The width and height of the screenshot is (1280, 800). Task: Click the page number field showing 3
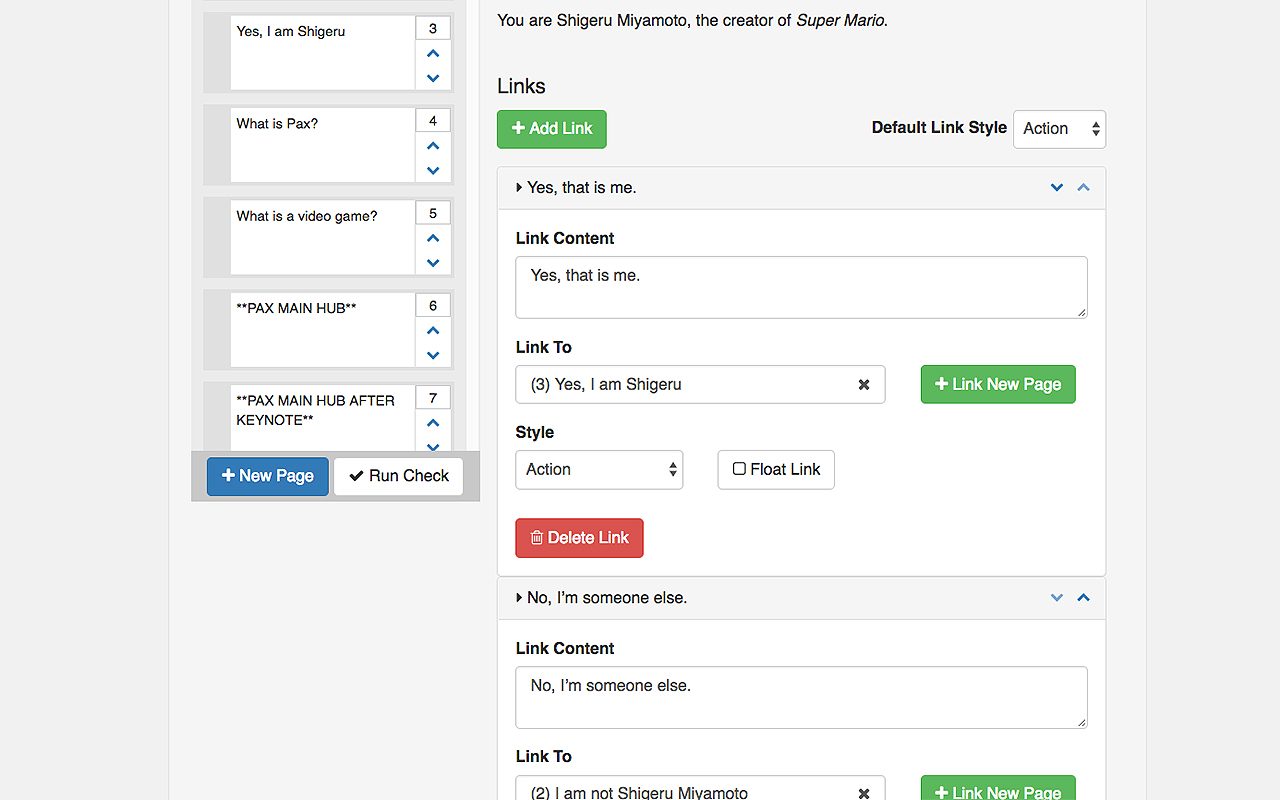tap(433, 29)
